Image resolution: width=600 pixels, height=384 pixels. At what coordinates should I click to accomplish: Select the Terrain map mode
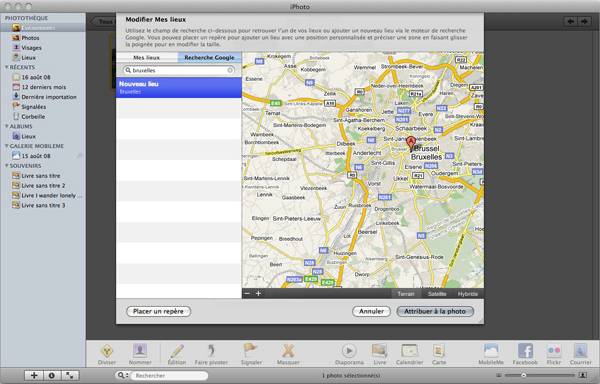[406, 294]
